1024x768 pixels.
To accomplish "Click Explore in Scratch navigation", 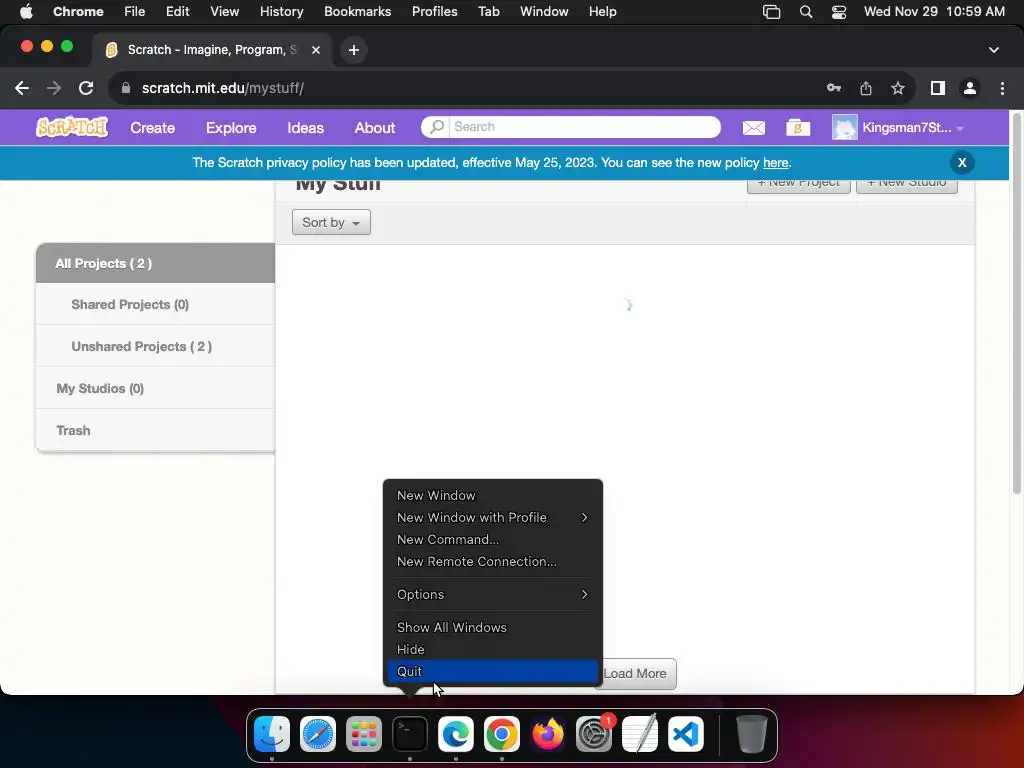I will (x=231, y=128).
